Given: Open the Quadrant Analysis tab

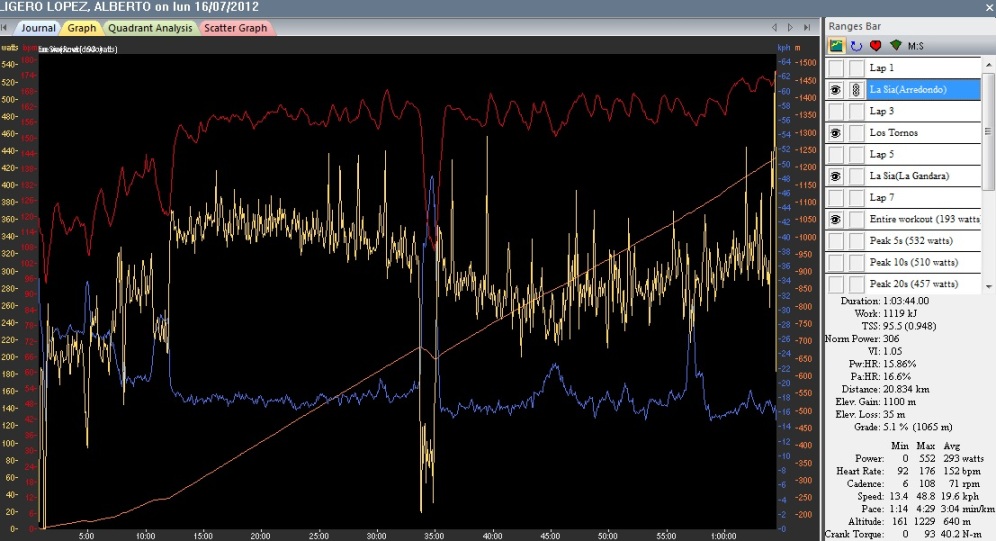Looking at the screenshot, I should [x=150, y=28].
